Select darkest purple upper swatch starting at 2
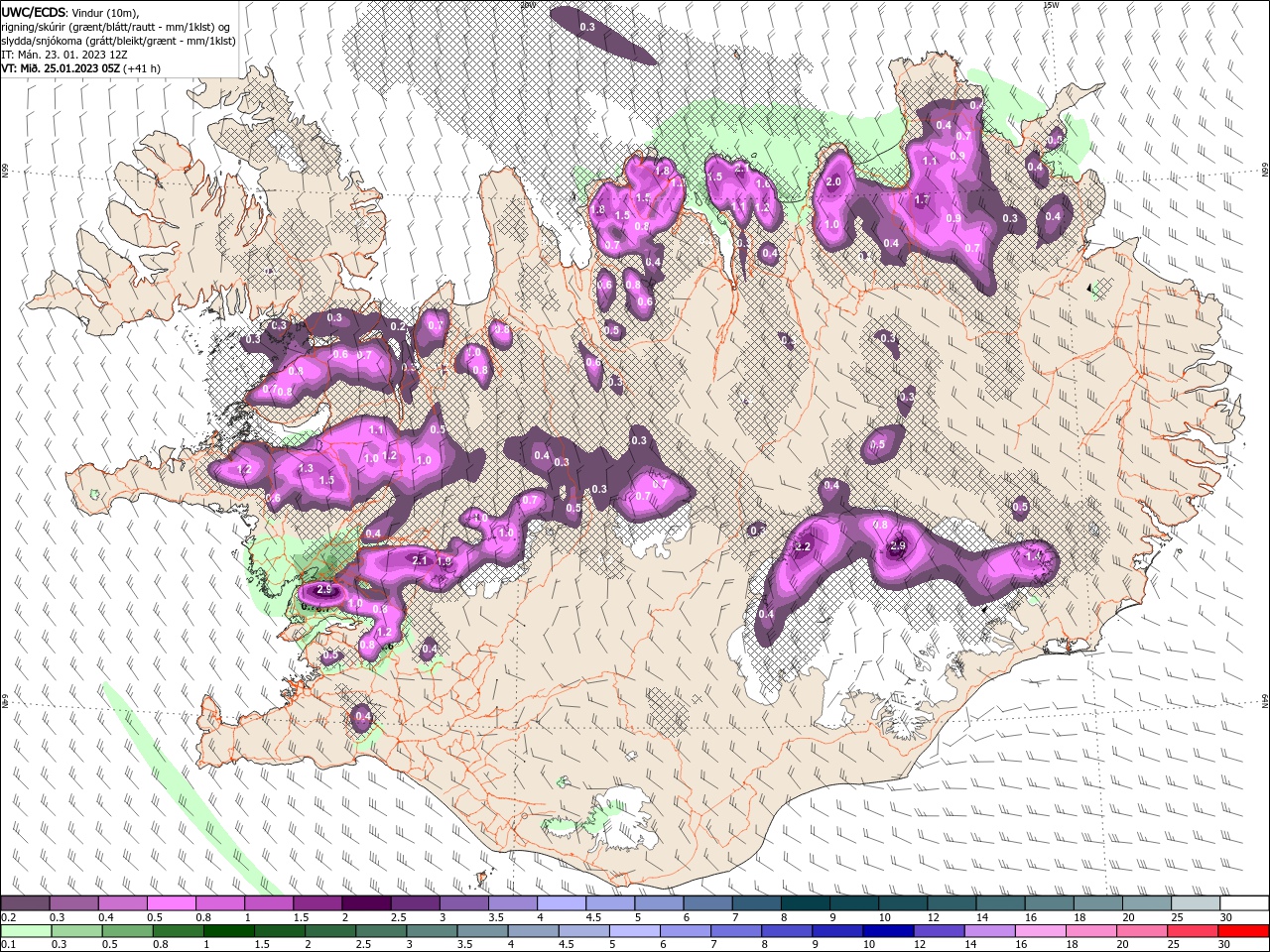 click(x=366, y=903)
